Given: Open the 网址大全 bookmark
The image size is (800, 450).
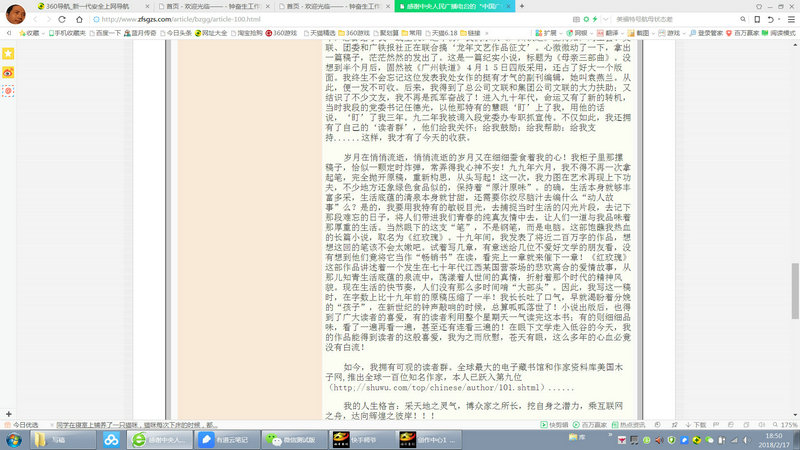Looking at the screenshot, I should (x=211, y=33).
